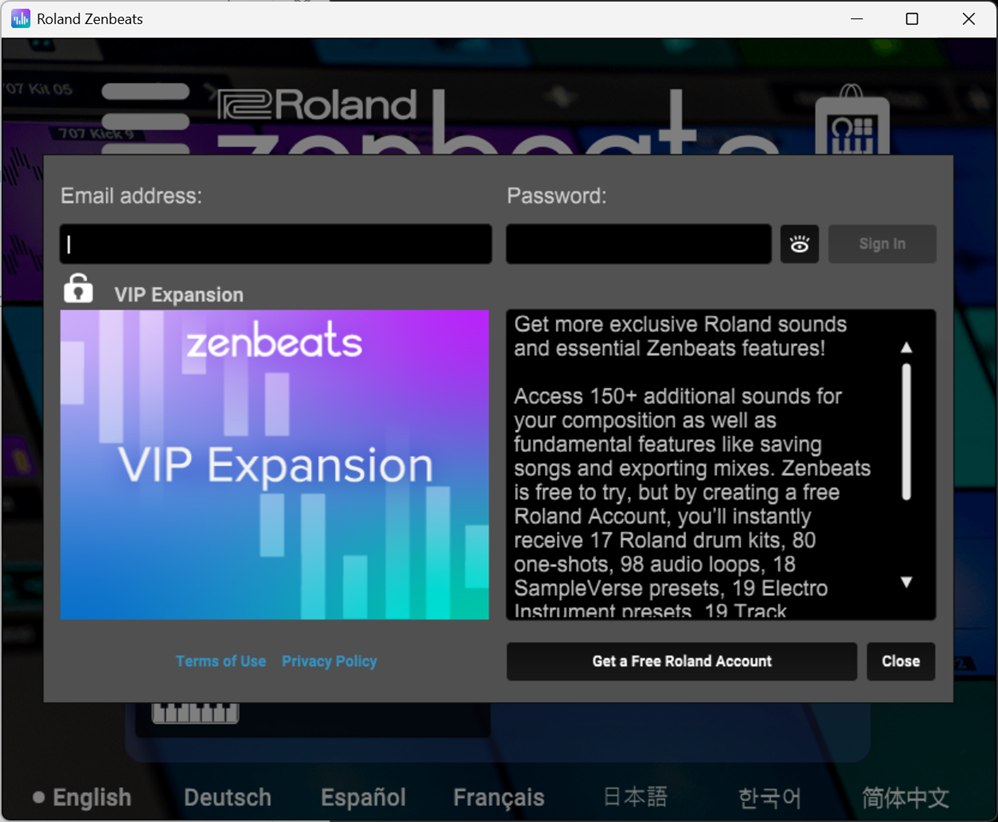998x822 pixels.
Task: Focus the Email address input field
Action: [x=276, y=244]
